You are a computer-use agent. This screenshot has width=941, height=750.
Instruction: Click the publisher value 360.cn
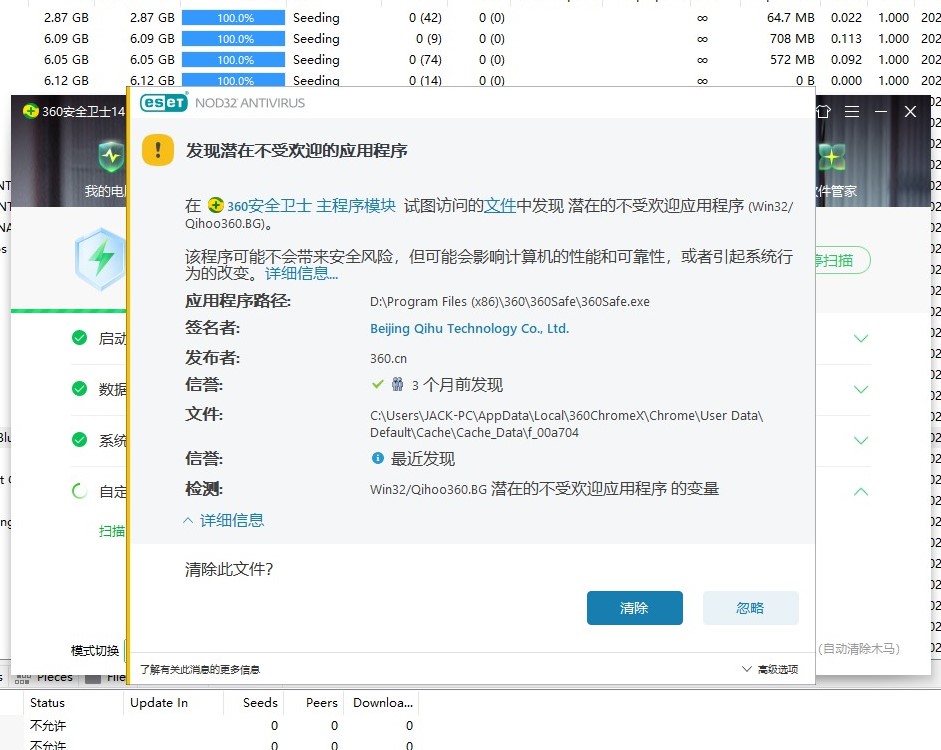point(388,358)
